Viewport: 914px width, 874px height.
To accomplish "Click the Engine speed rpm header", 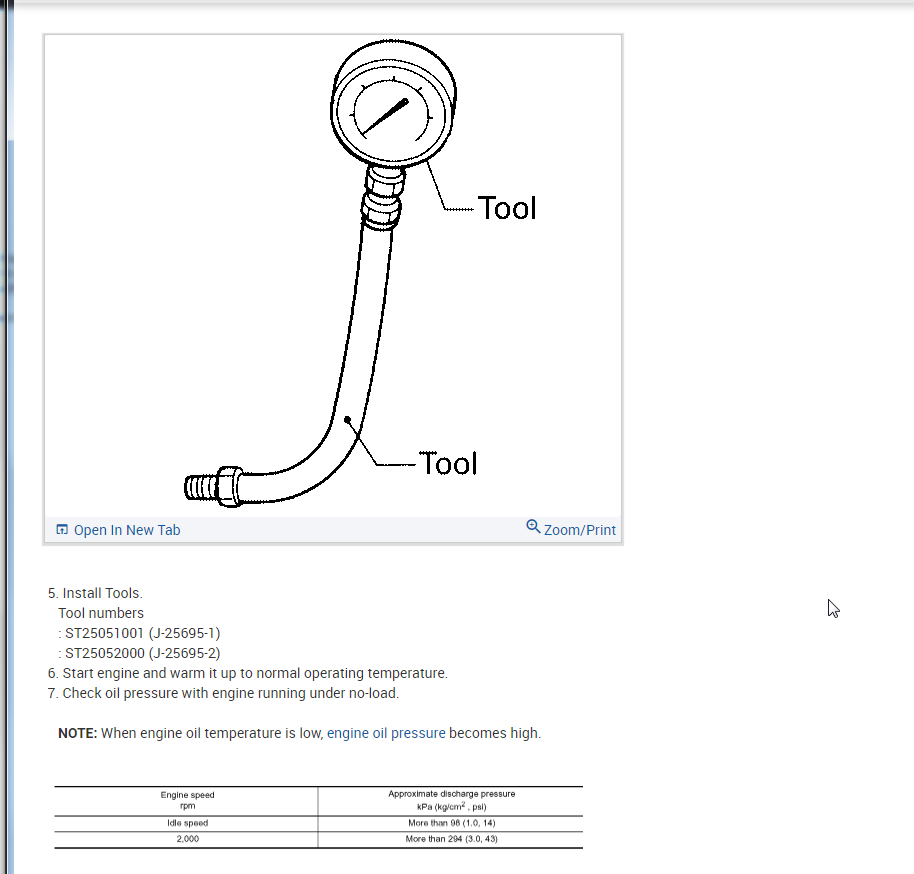I will (187, 801).
